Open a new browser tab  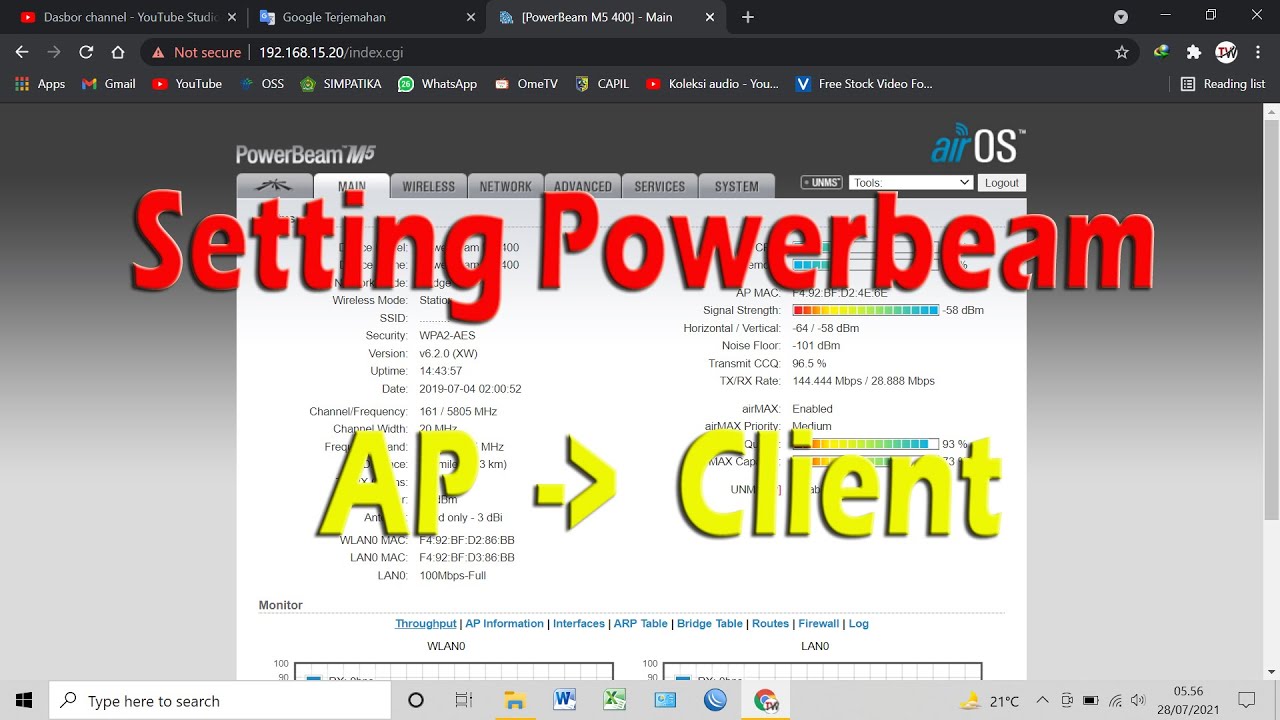[748, 17]
